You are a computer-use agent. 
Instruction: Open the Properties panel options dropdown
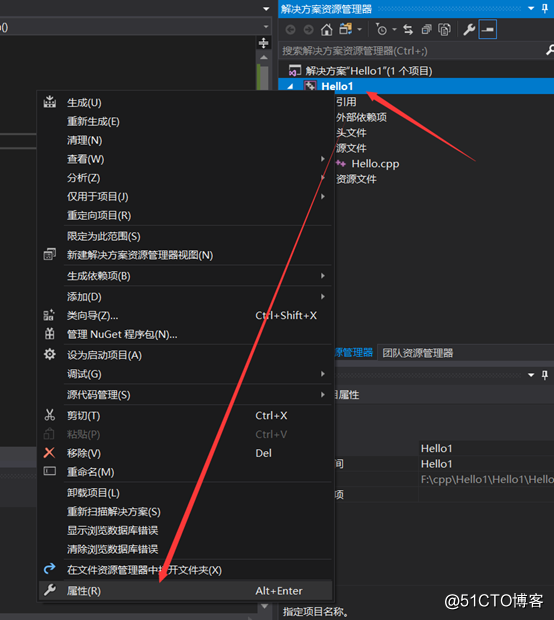pyautogui.click(x=531, y=374)
